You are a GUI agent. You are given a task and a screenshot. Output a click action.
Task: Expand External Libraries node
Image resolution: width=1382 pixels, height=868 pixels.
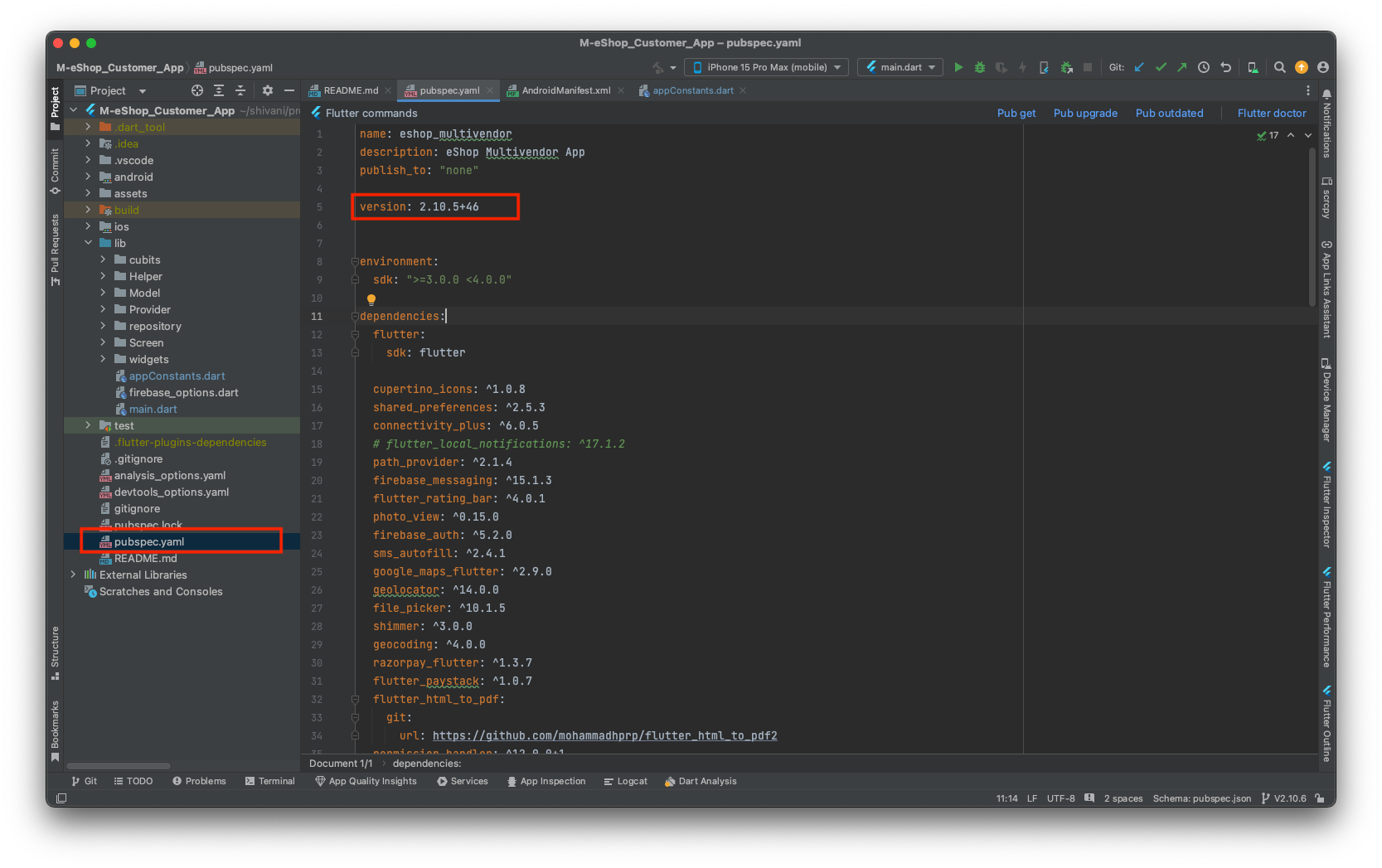point(73,575)
